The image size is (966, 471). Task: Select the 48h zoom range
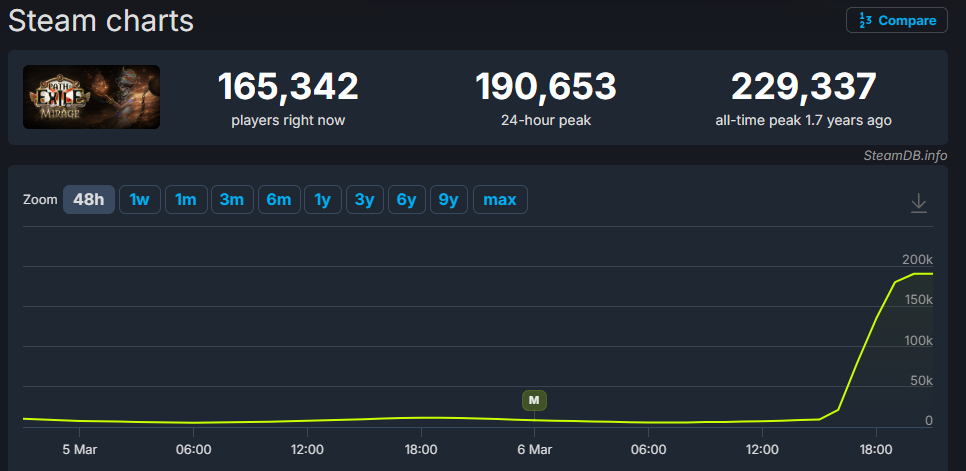[x=89, y=199]
